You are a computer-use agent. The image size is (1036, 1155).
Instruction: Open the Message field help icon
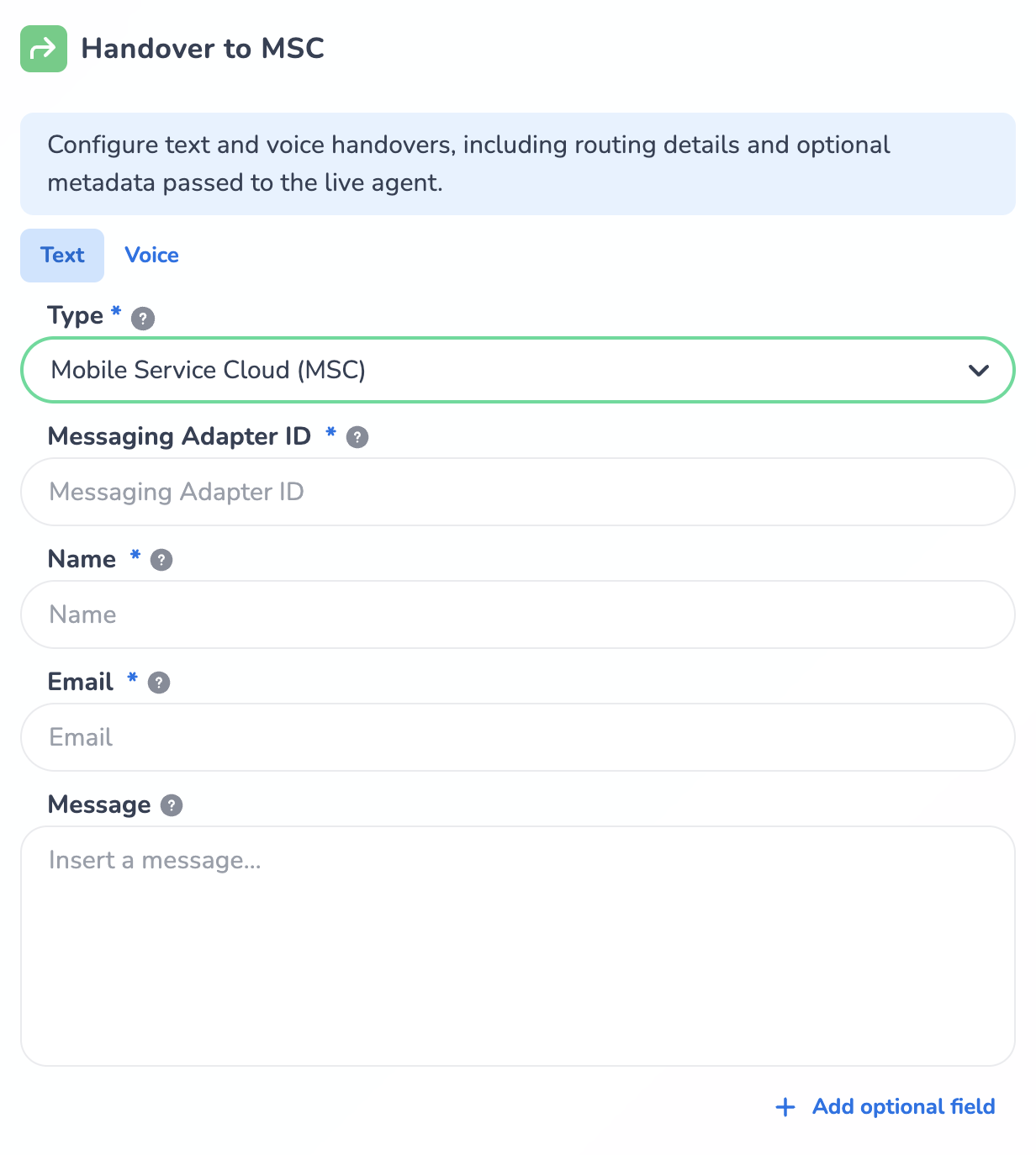pos(172,805)
